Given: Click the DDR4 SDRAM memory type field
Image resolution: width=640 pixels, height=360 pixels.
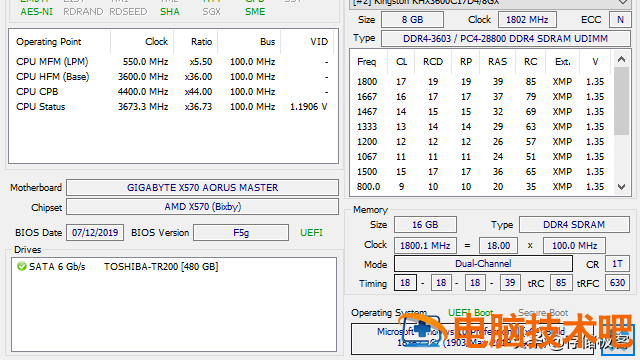Looking at the screenshot, I should (x=574, y=225).
